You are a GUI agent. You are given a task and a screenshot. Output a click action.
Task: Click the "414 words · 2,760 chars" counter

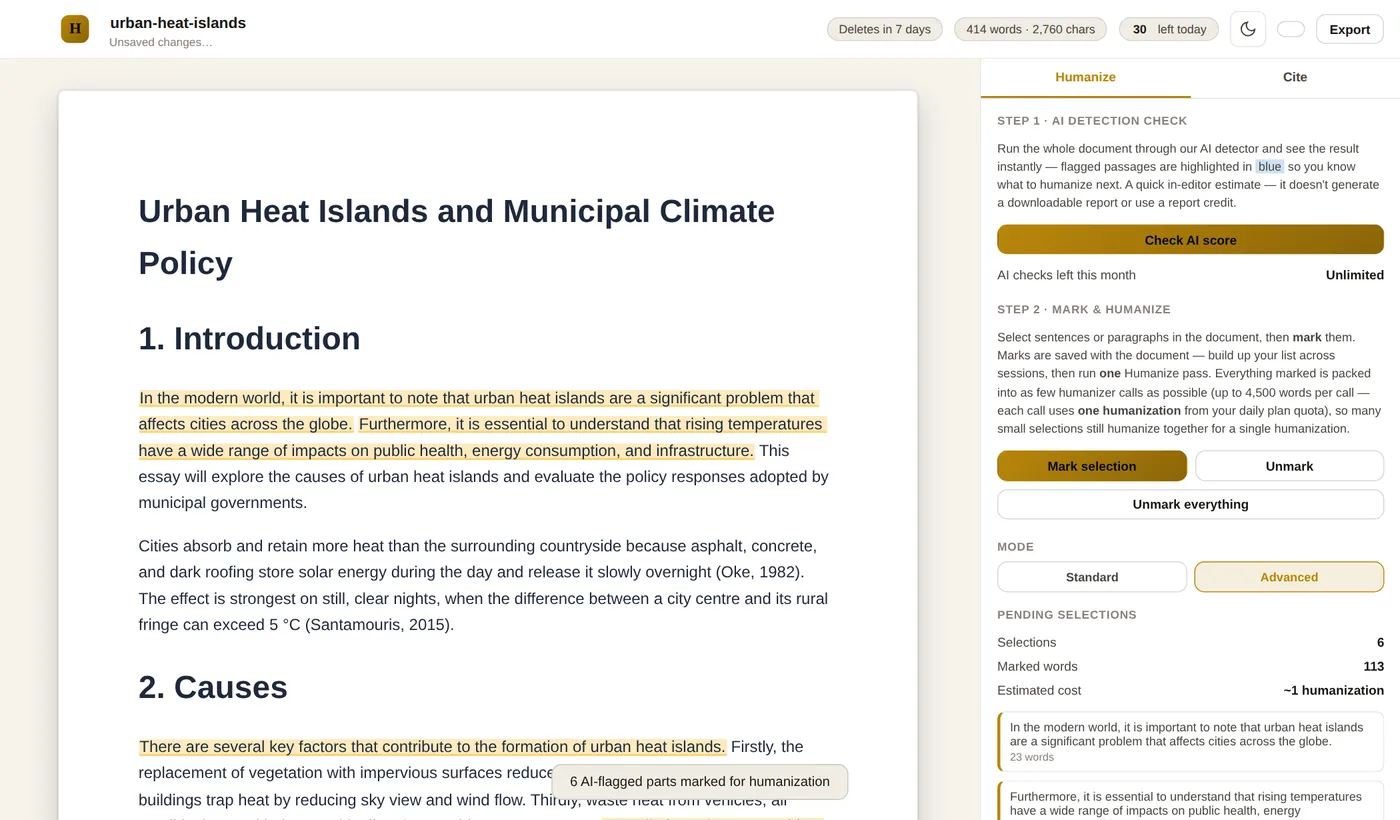click(x=1030, y=29)
